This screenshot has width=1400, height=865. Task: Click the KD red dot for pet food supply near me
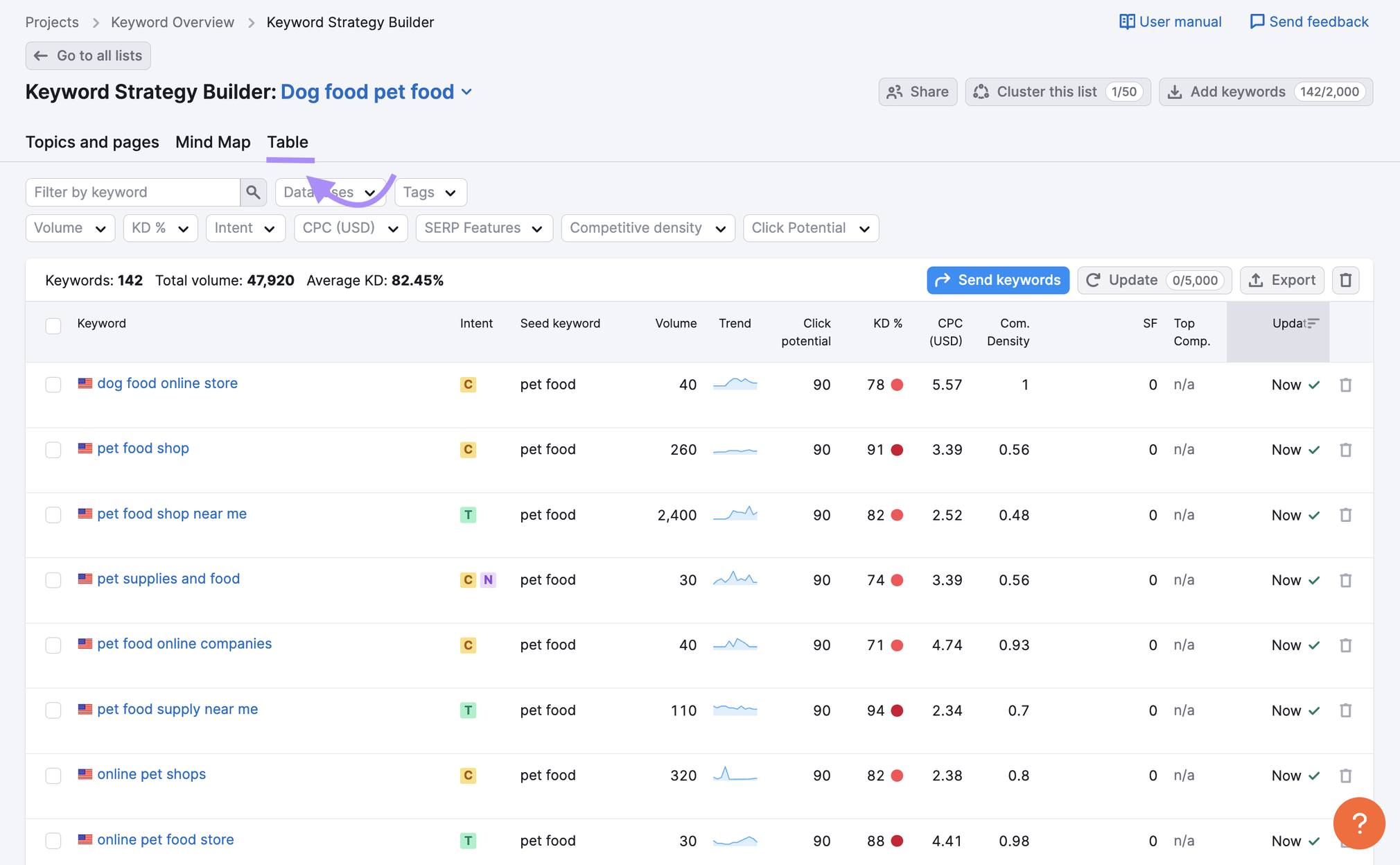click(x=897, y=710)
